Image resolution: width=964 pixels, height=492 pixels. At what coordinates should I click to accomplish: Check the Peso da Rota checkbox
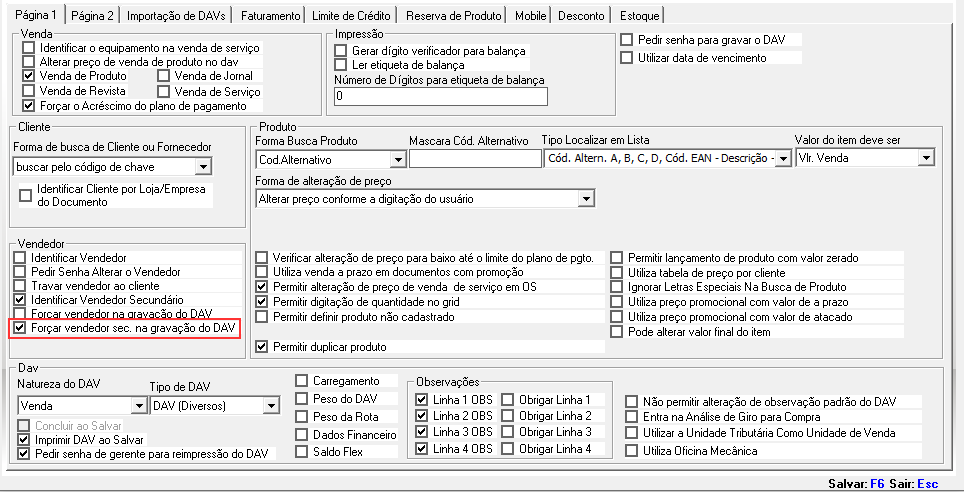tap(301, 416)
